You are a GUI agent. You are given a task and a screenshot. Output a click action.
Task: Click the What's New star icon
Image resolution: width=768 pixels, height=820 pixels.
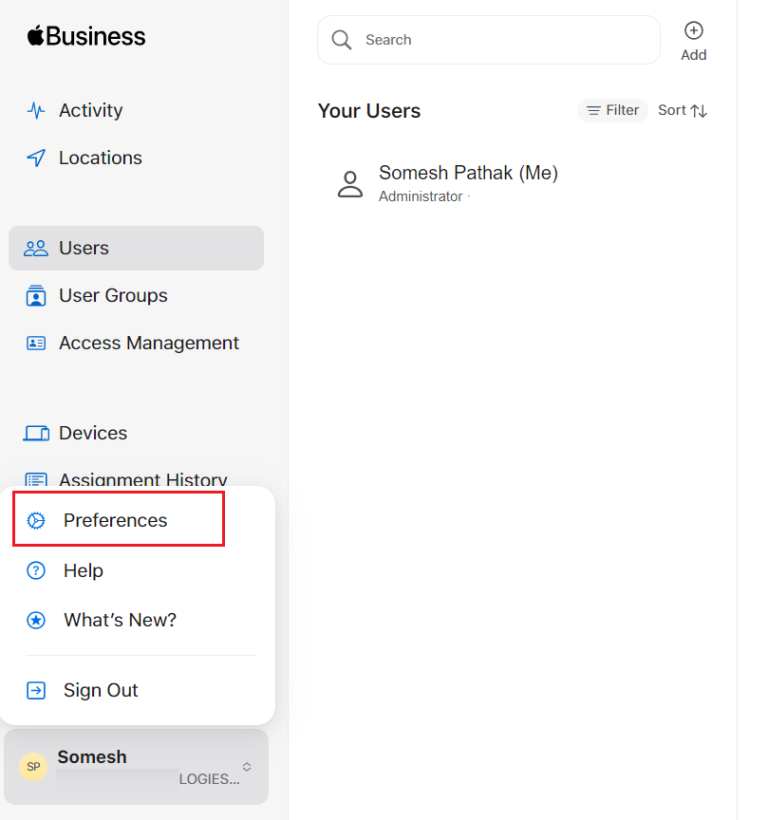pos(36,620)
